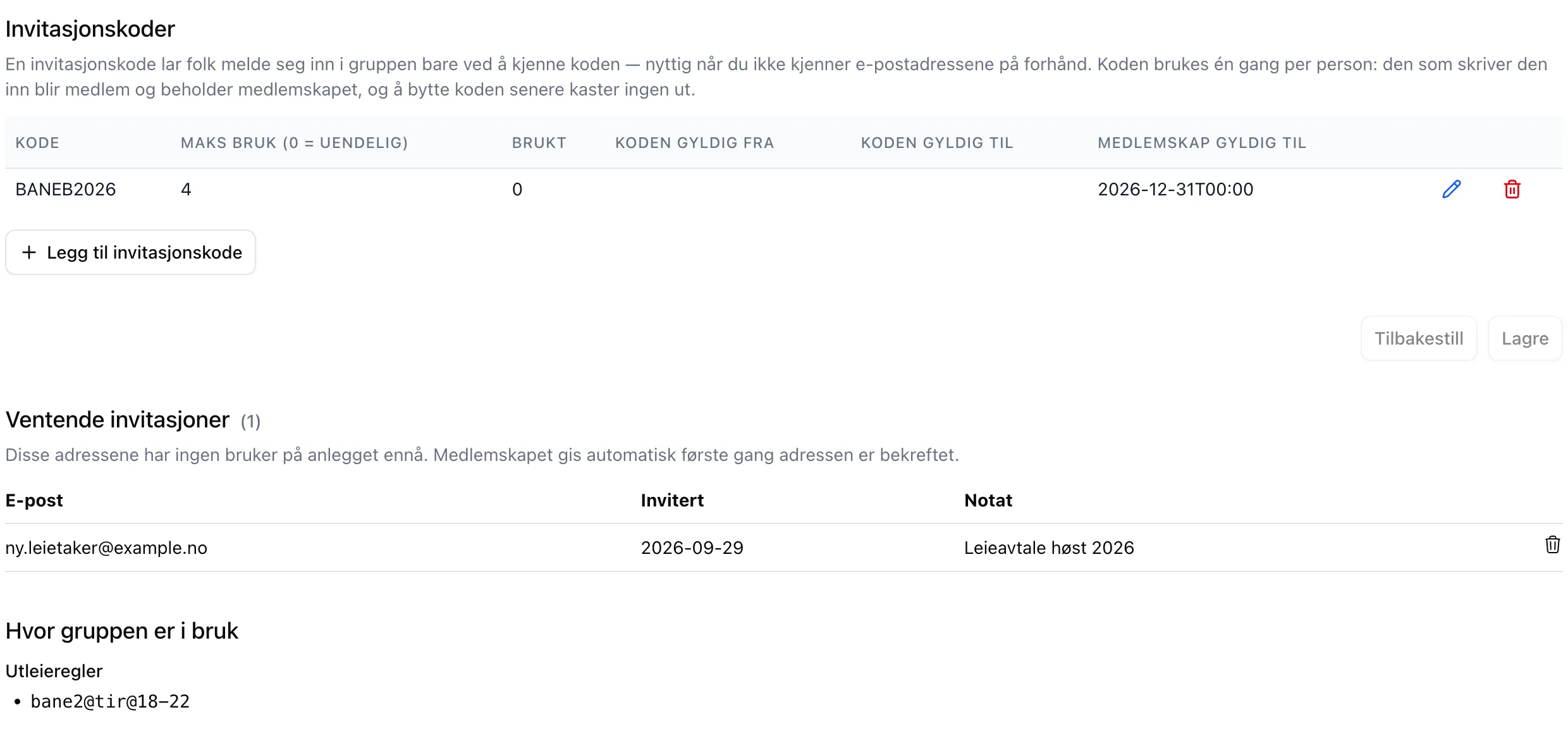
Task: Click the membership date 2026-12-31T00:00
Action: (1175, 189)
